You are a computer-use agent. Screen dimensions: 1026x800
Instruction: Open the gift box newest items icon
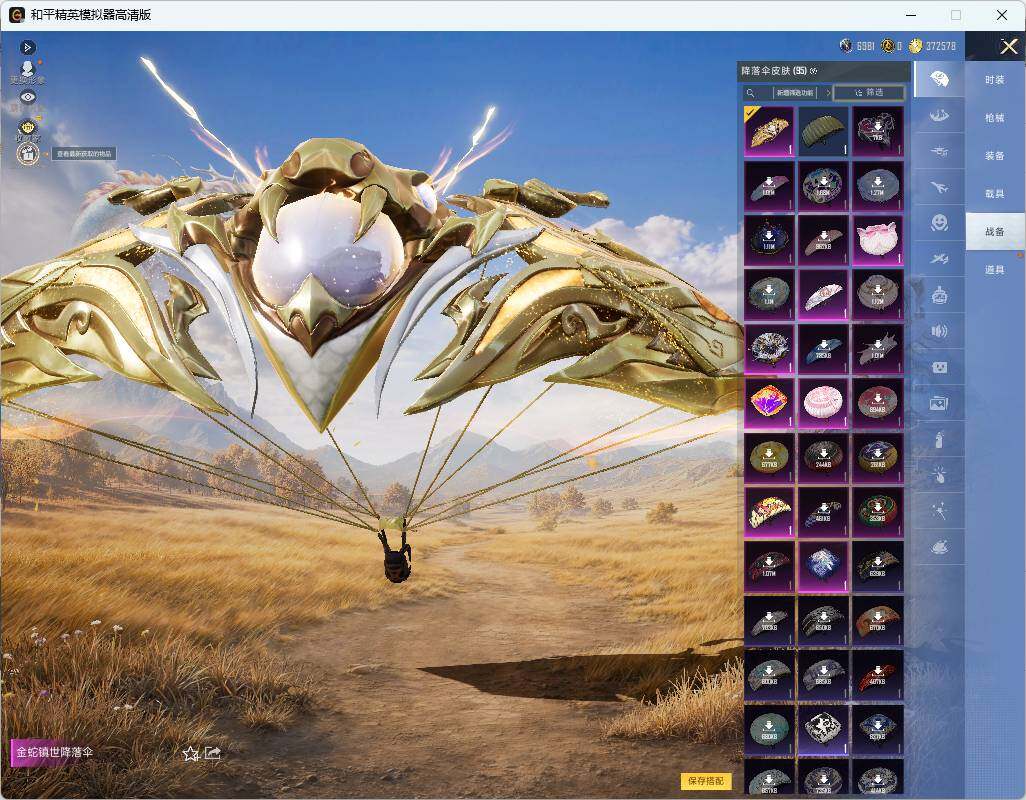(x=27, y=154)
